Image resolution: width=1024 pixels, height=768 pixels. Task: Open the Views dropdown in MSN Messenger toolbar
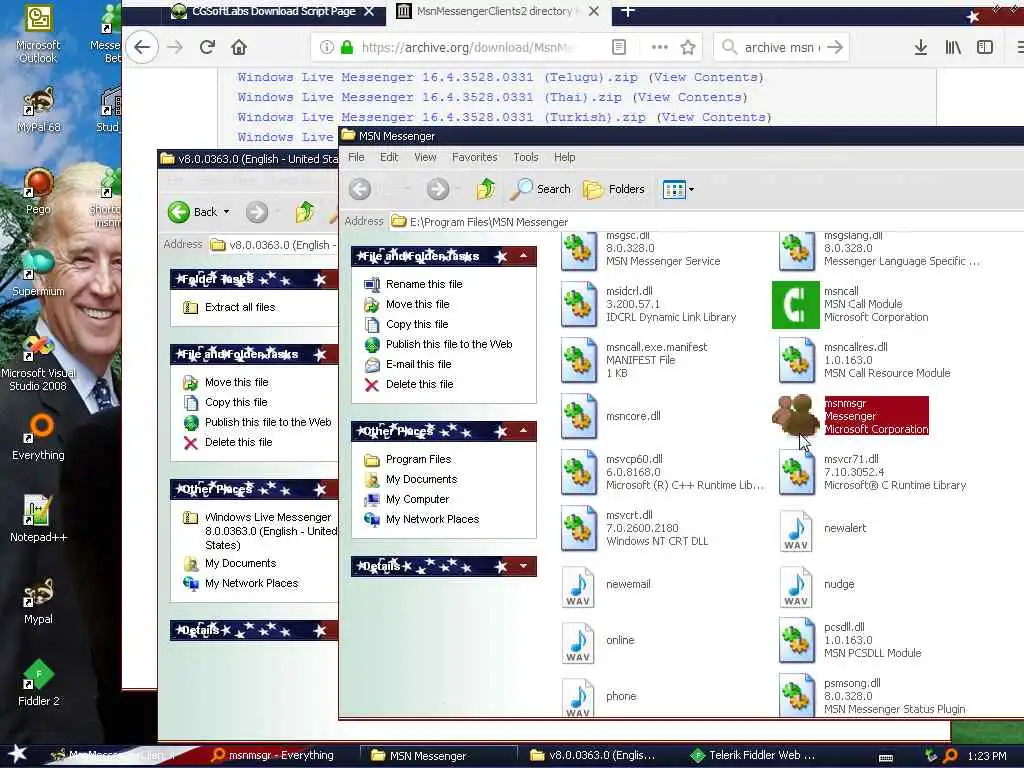coord(679,189)
